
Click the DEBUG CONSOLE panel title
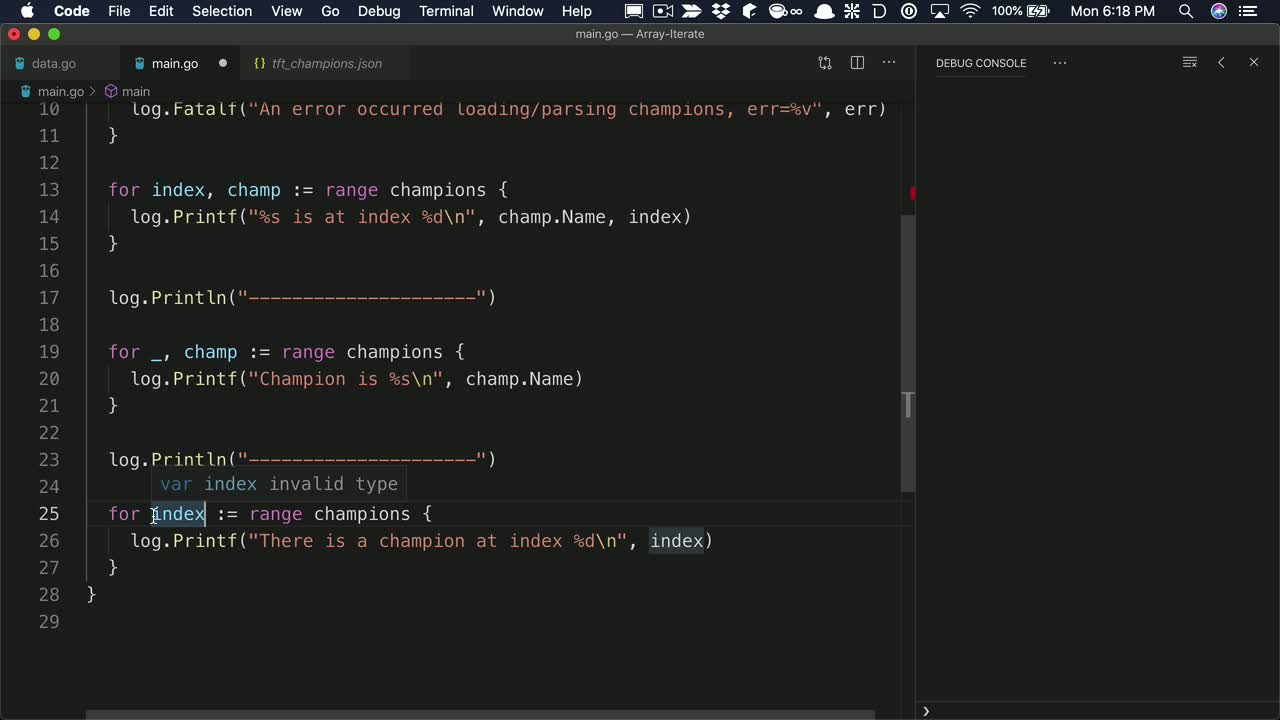[x=981, y=62]
